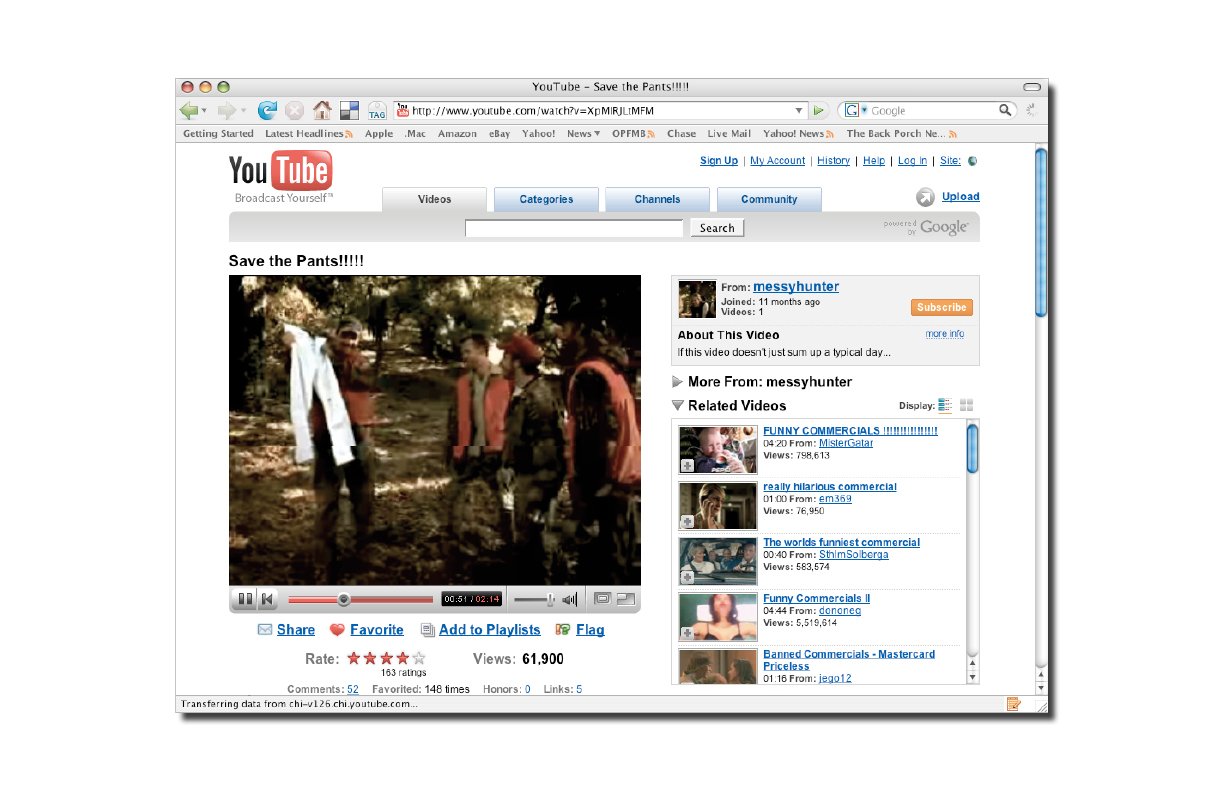
Task: Click the Search button
Action: (x=717, y=228)
